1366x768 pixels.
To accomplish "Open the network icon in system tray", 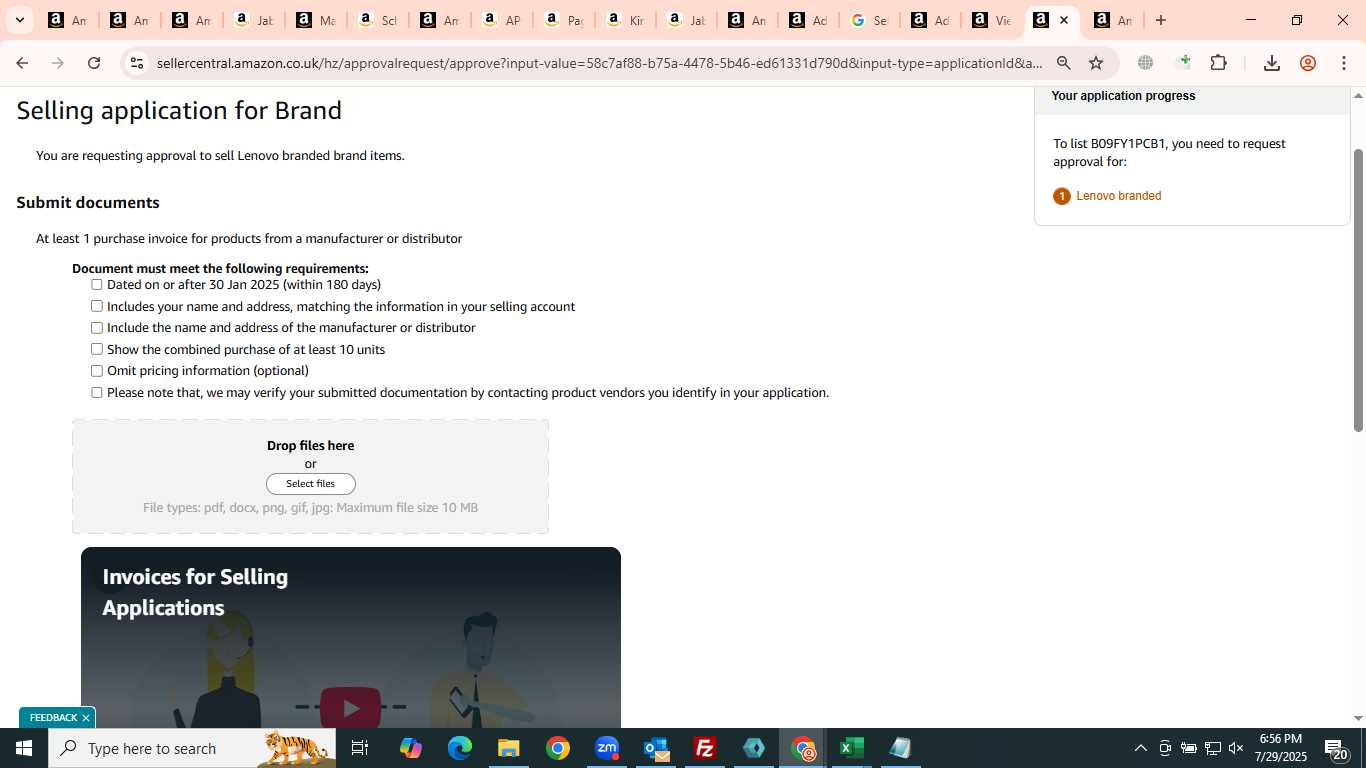I will 1212,748.
